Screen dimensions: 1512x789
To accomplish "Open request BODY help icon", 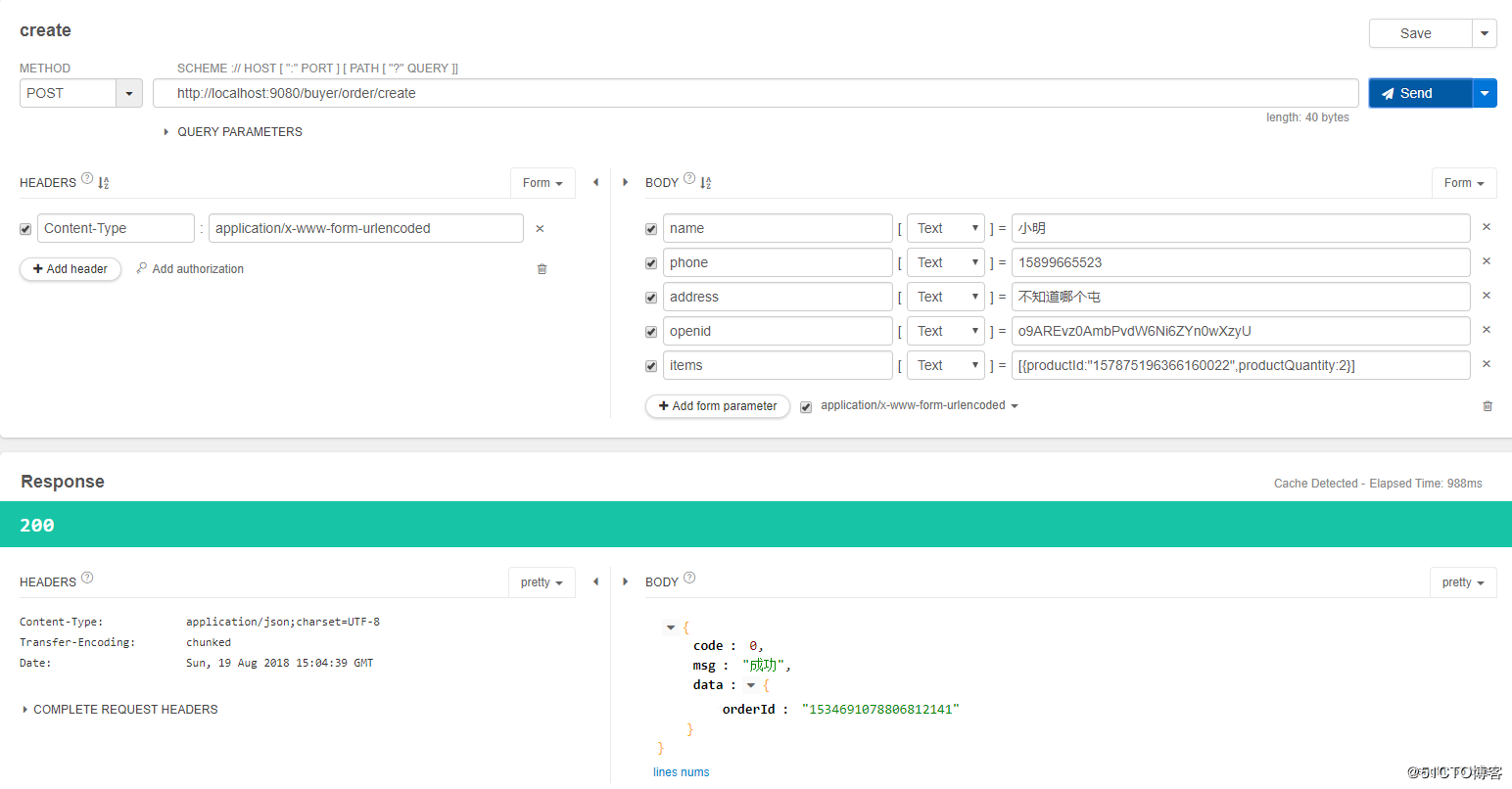I will coord(689,178).
